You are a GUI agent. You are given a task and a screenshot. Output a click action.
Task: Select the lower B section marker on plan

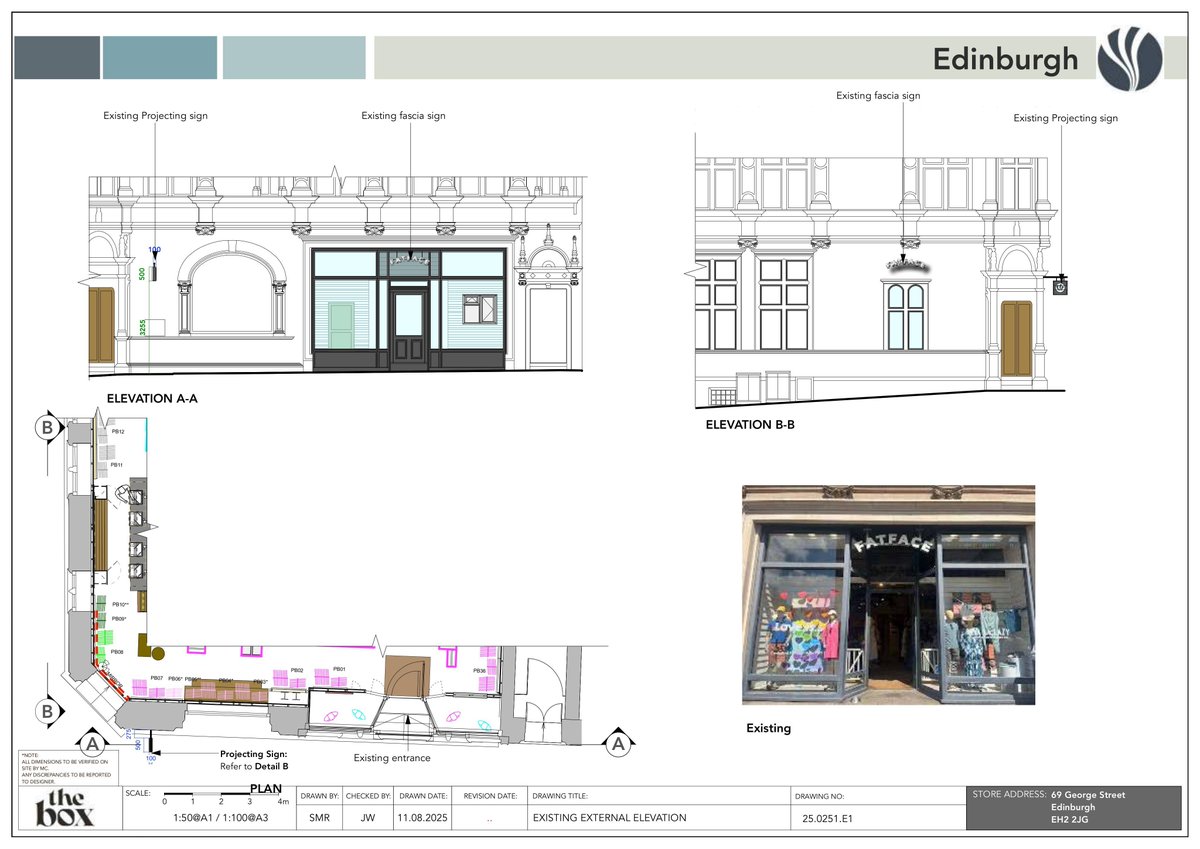tap(46, 712)
